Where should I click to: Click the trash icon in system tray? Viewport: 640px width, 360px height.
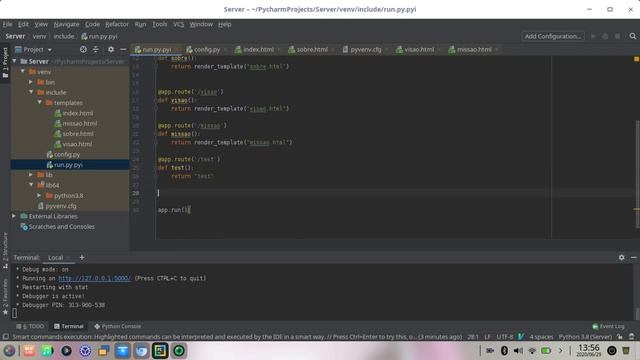pos(626,351)
